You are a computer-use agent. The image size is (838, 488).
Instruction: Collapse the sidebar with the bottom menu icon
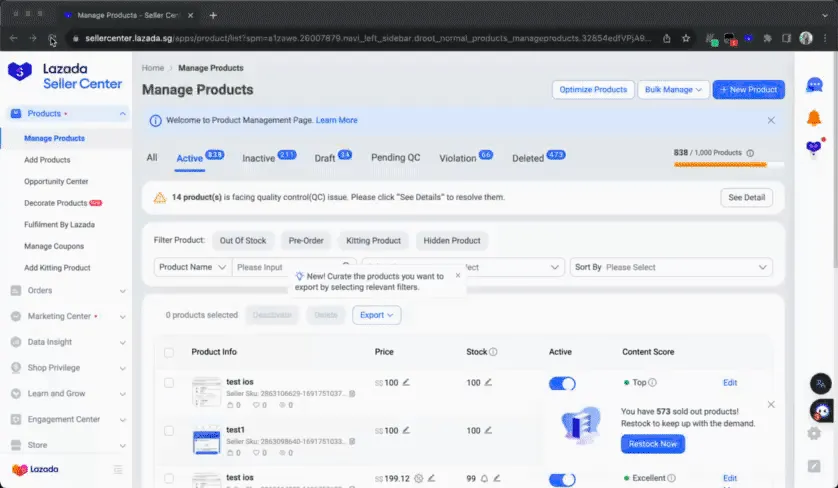click(x=118, y=469)
